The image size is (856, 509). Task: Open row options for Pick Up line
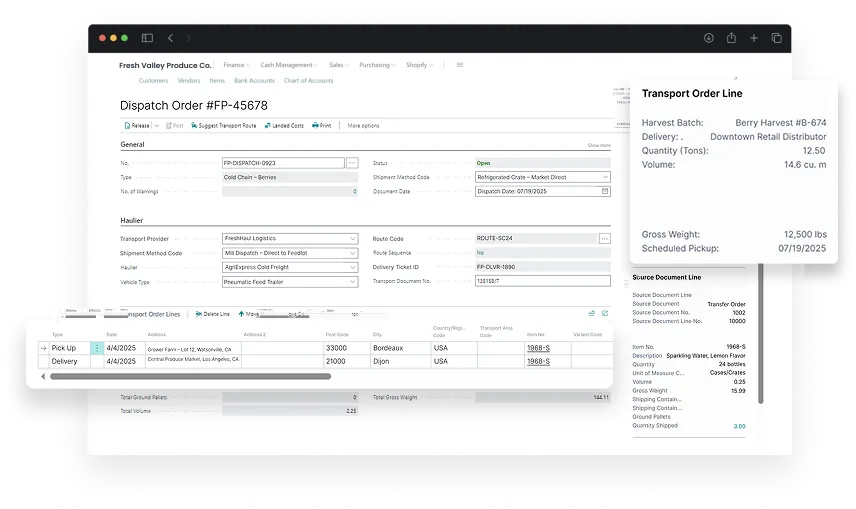click(97, 348)
